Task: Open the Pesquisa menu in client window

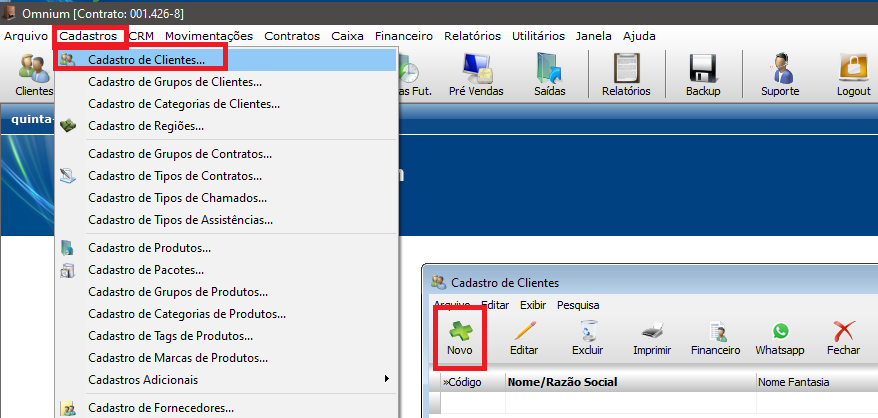Action: [x=578, y=304]
